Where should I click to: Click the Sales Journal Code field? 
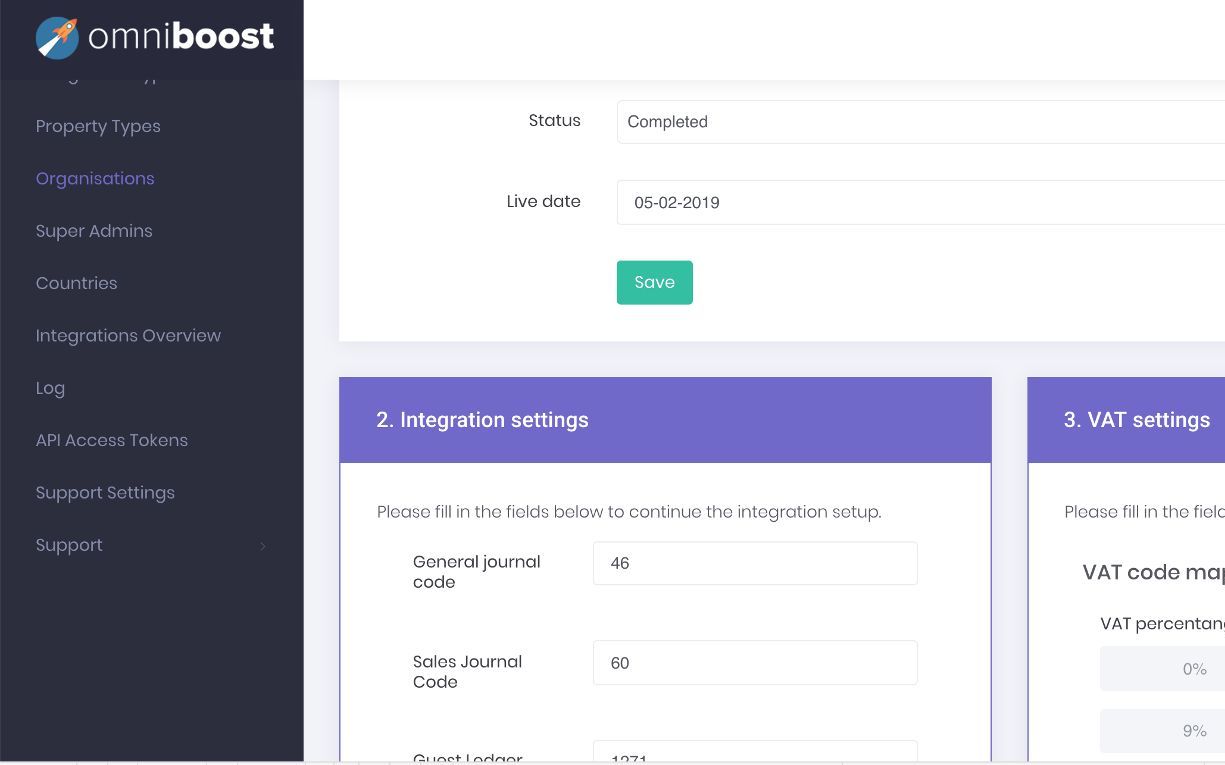pos(755,663)
